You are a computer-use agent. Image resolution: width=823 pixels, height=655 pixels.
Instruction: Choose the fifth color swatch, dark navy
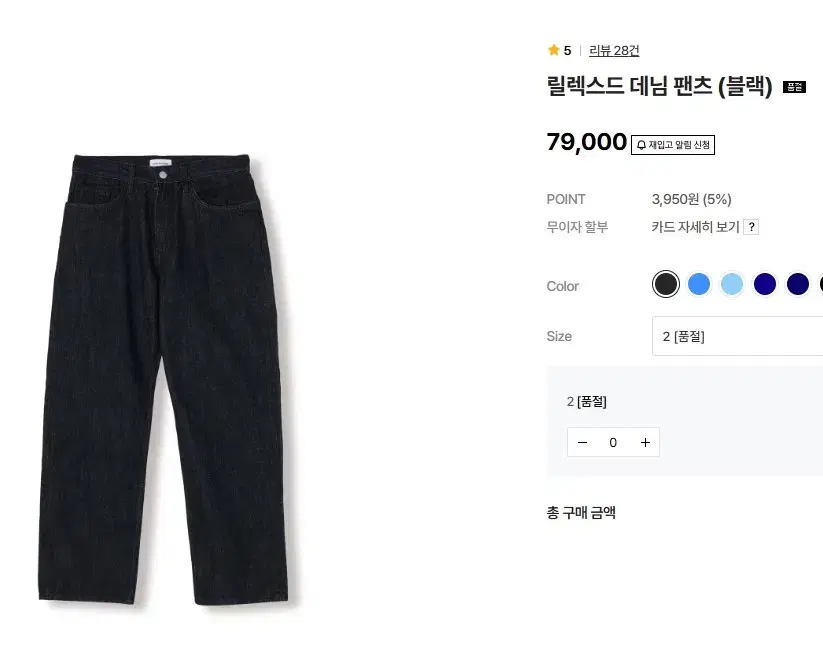(x=797, y=284)
